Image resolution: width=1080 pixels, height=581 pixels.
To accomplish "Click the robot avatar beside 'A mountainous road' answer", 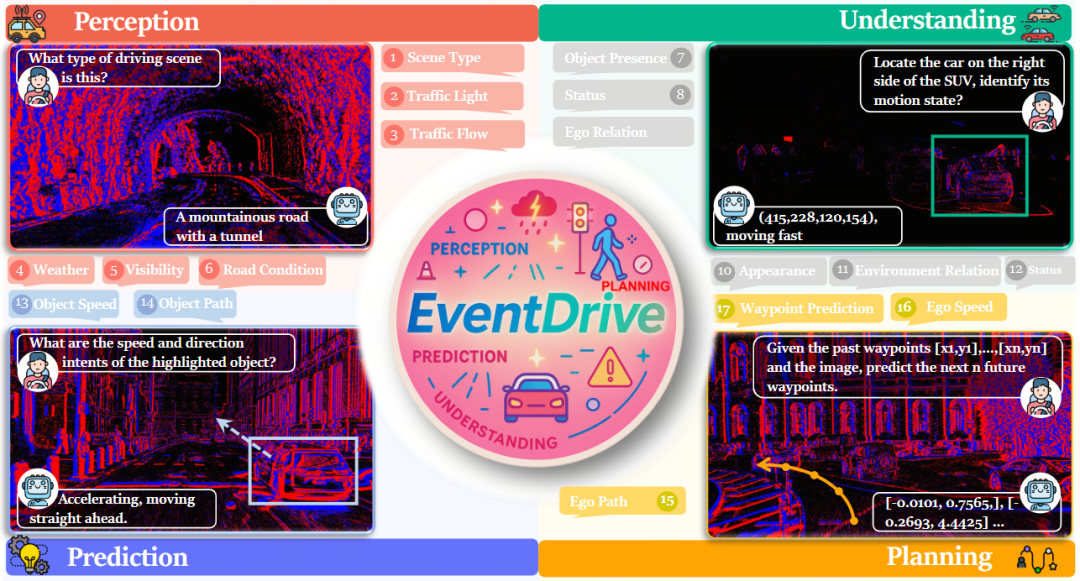I will tap(346, 207).
